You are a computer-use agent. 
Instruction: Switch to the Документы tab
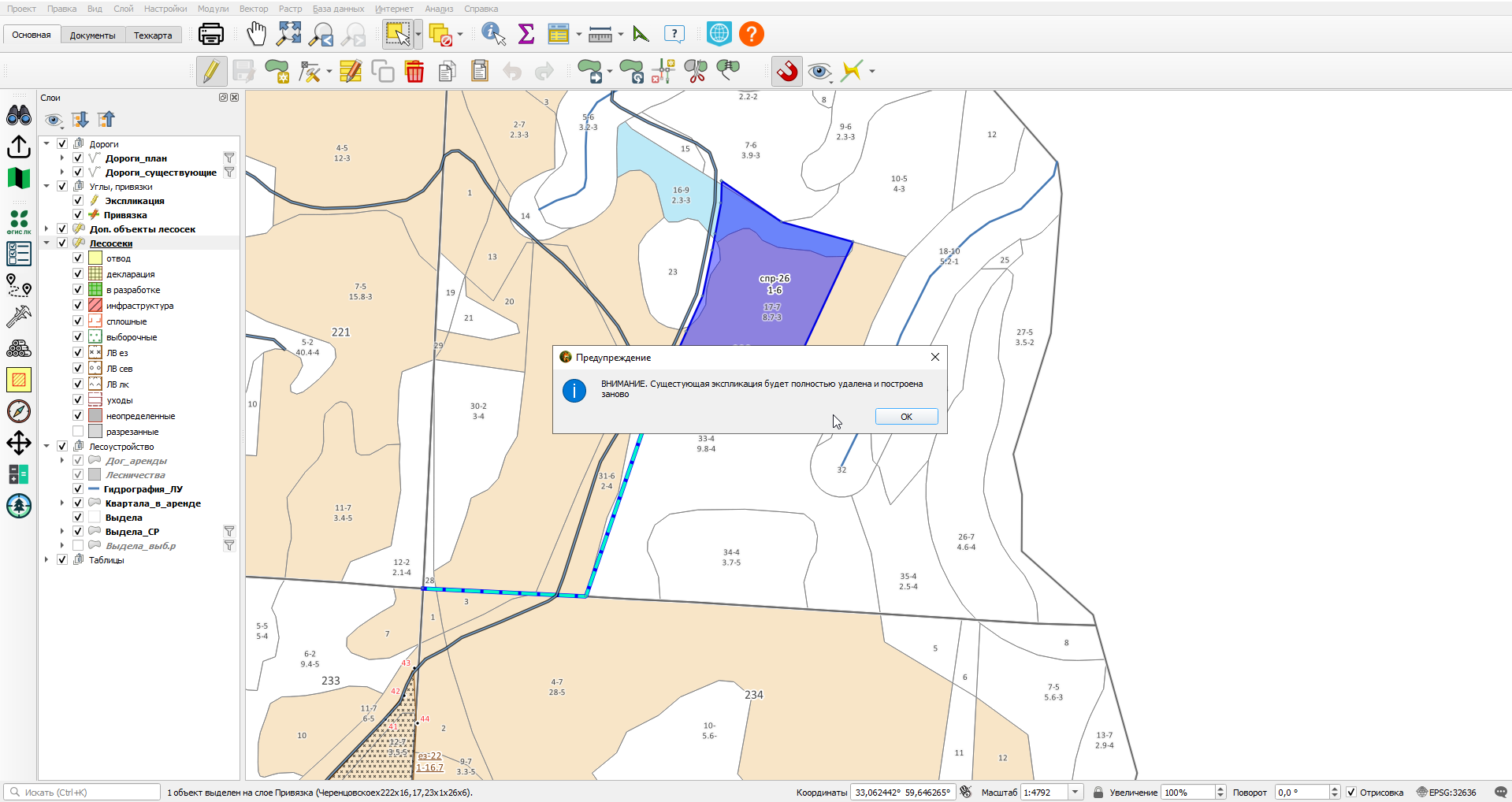(x=92, y=35)
